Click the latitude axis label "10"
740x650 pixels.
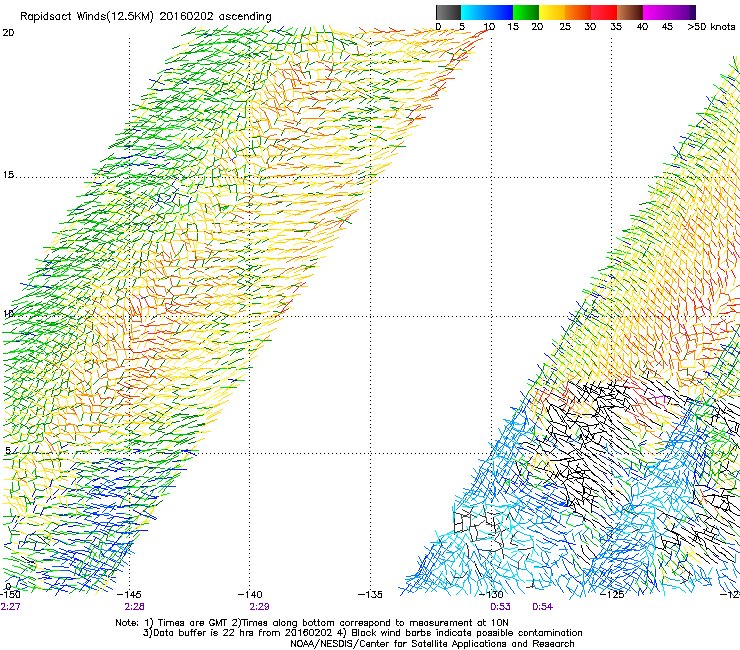8,313
